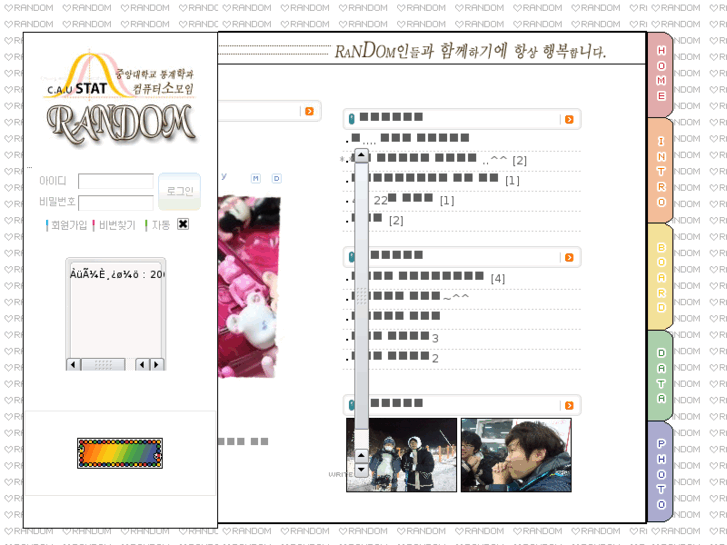Click the second up arrow near scrollbar bottom
This screenshot has height=545, width=727.
(x=361, y=455)
